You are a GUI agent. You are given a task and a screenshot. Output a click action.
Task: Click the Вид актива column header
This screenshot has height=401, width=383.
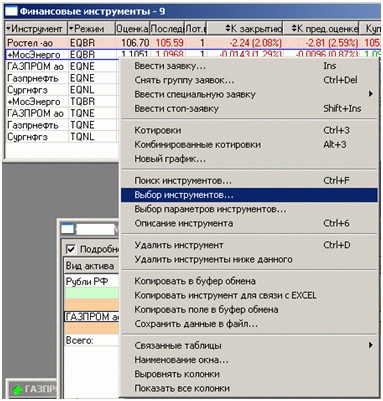pyautogui.click(x=91, y=266)
